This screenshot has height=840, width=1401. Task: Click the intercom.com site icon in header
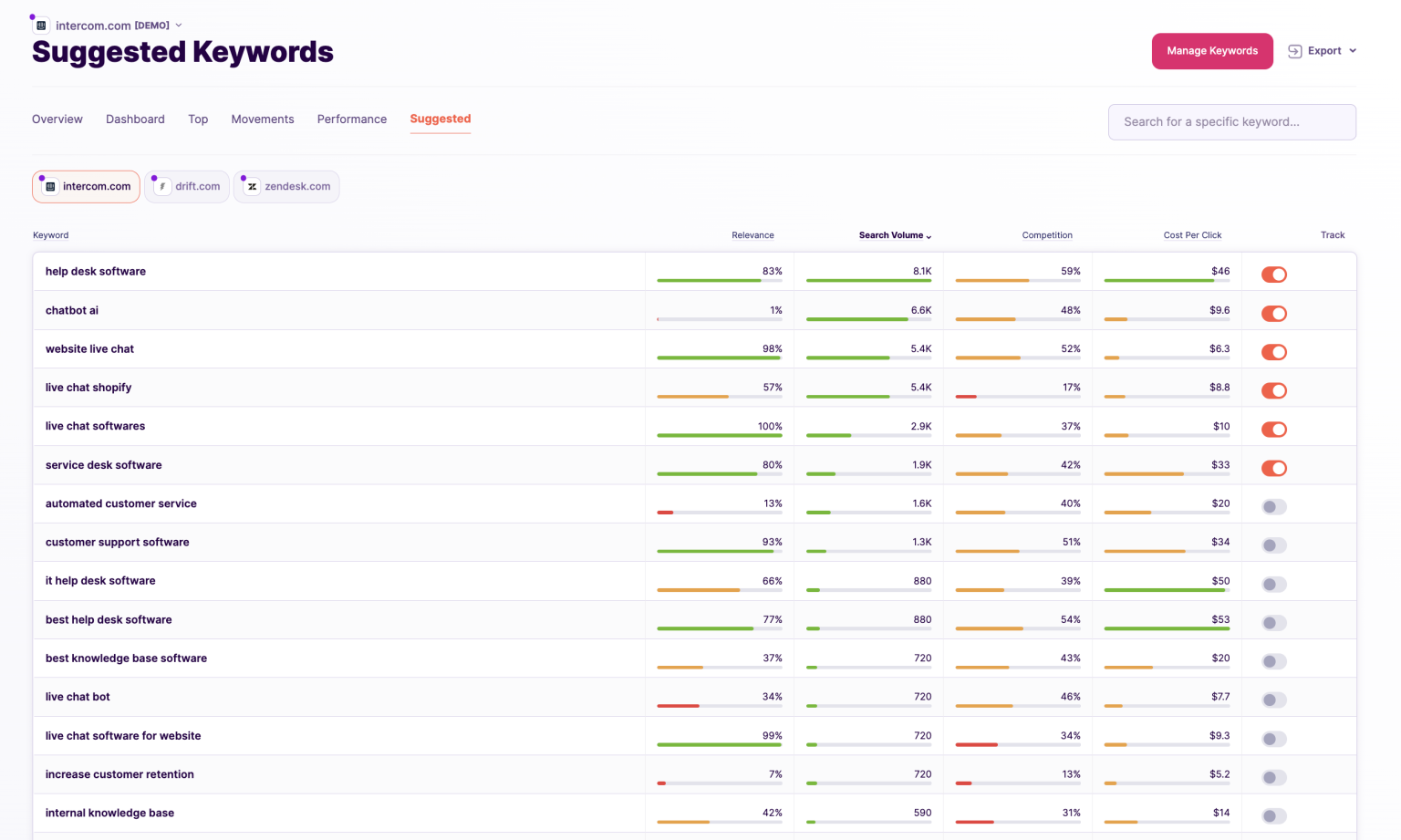point(41,26)
